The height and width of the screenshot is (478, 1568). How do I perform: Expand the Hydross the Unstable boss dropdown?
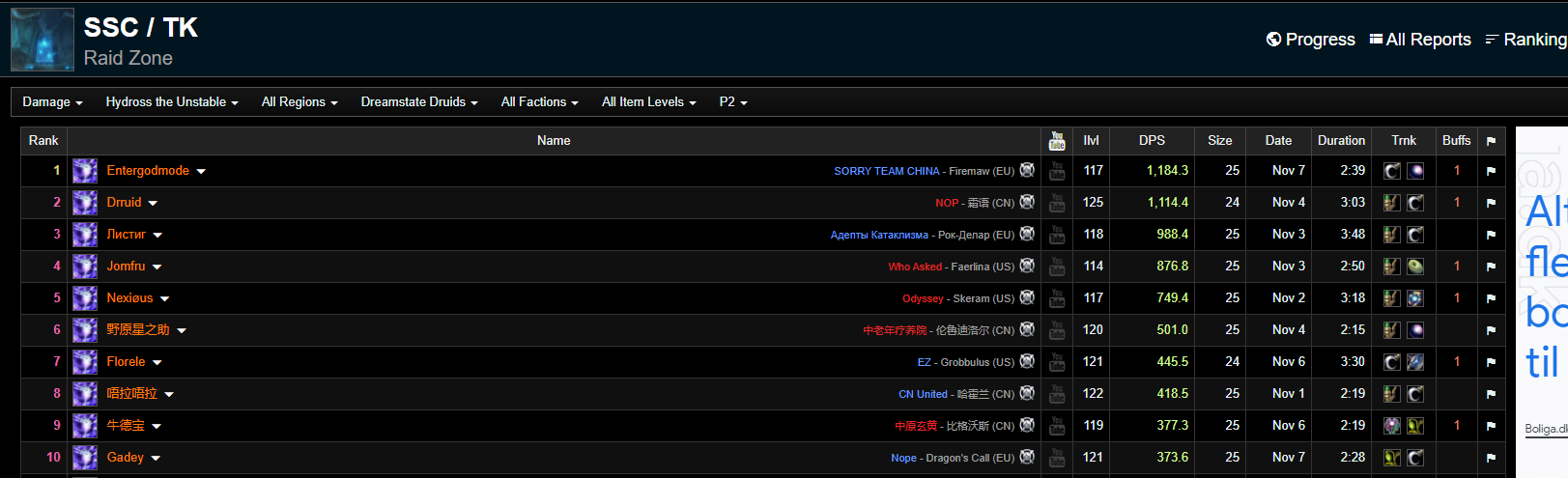click(171, 102)
